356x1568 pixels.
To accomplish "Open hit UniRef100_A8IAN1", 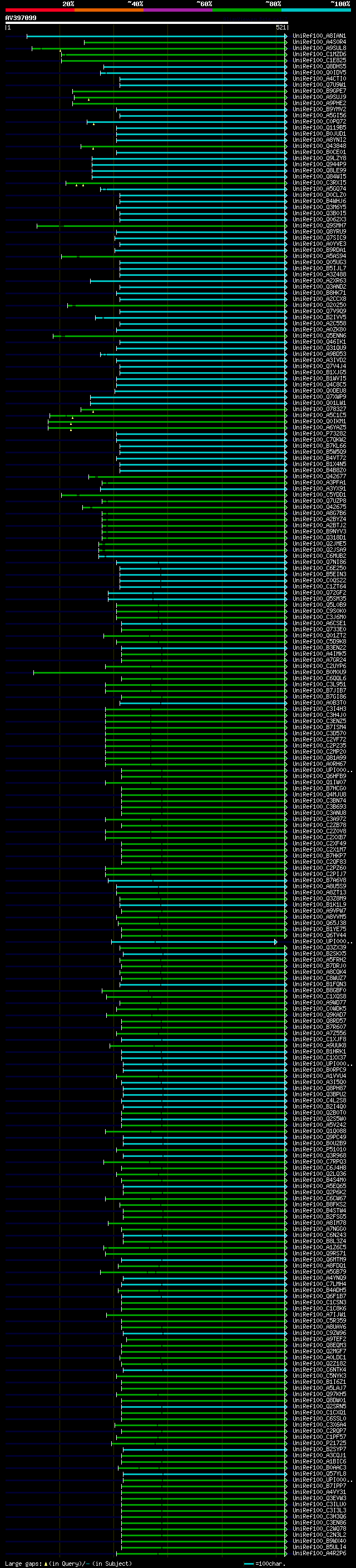I will (x=319, y=36).
